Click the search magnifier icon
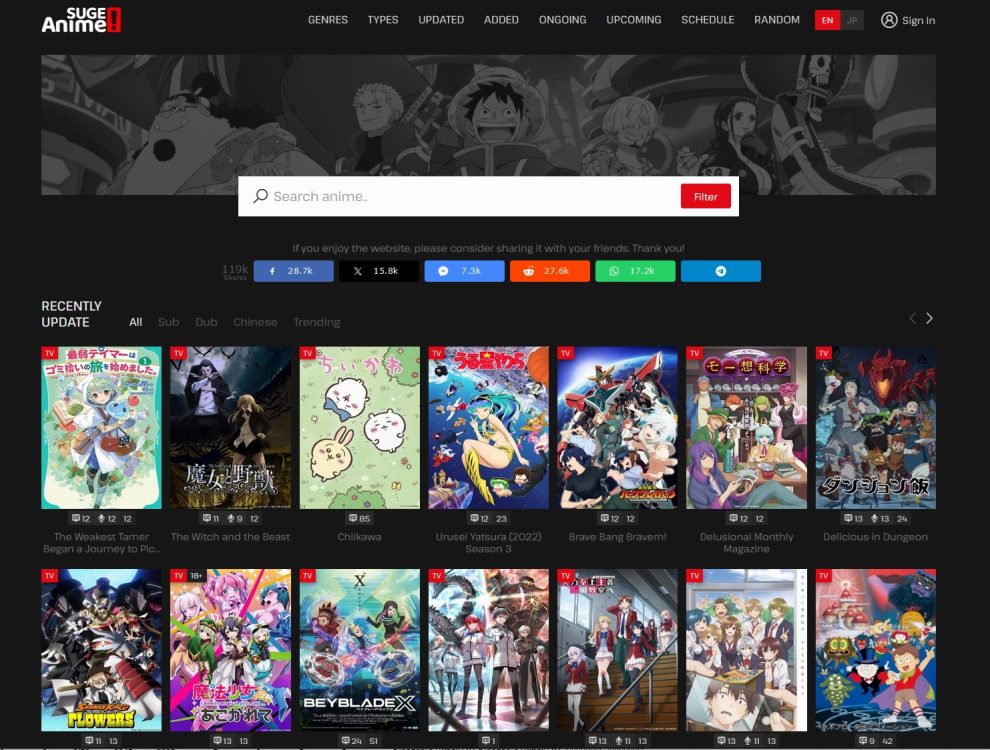The height and width of the screenshot is (750, 990). tap(260, 196)
